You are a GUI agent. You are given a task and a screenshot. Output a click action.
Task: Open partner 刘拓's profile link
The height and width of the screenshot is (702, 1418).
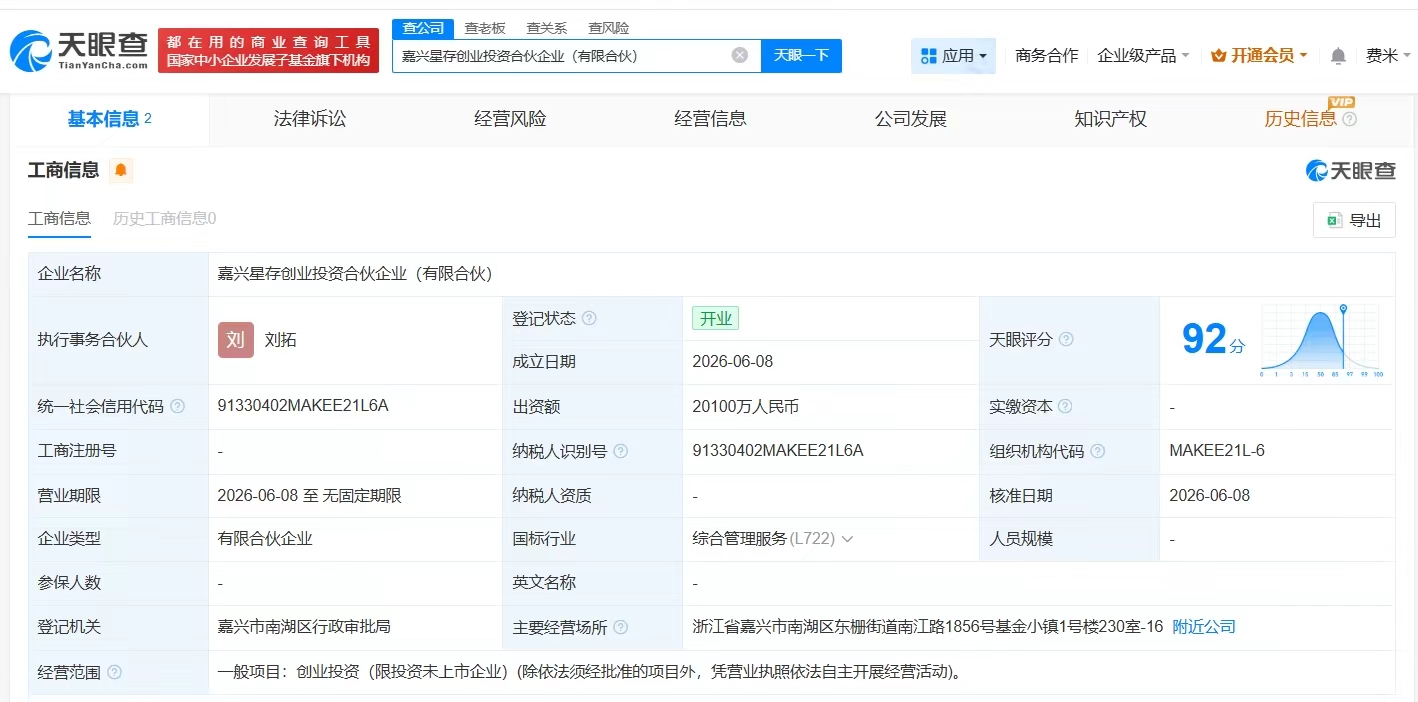click(281, 340)
